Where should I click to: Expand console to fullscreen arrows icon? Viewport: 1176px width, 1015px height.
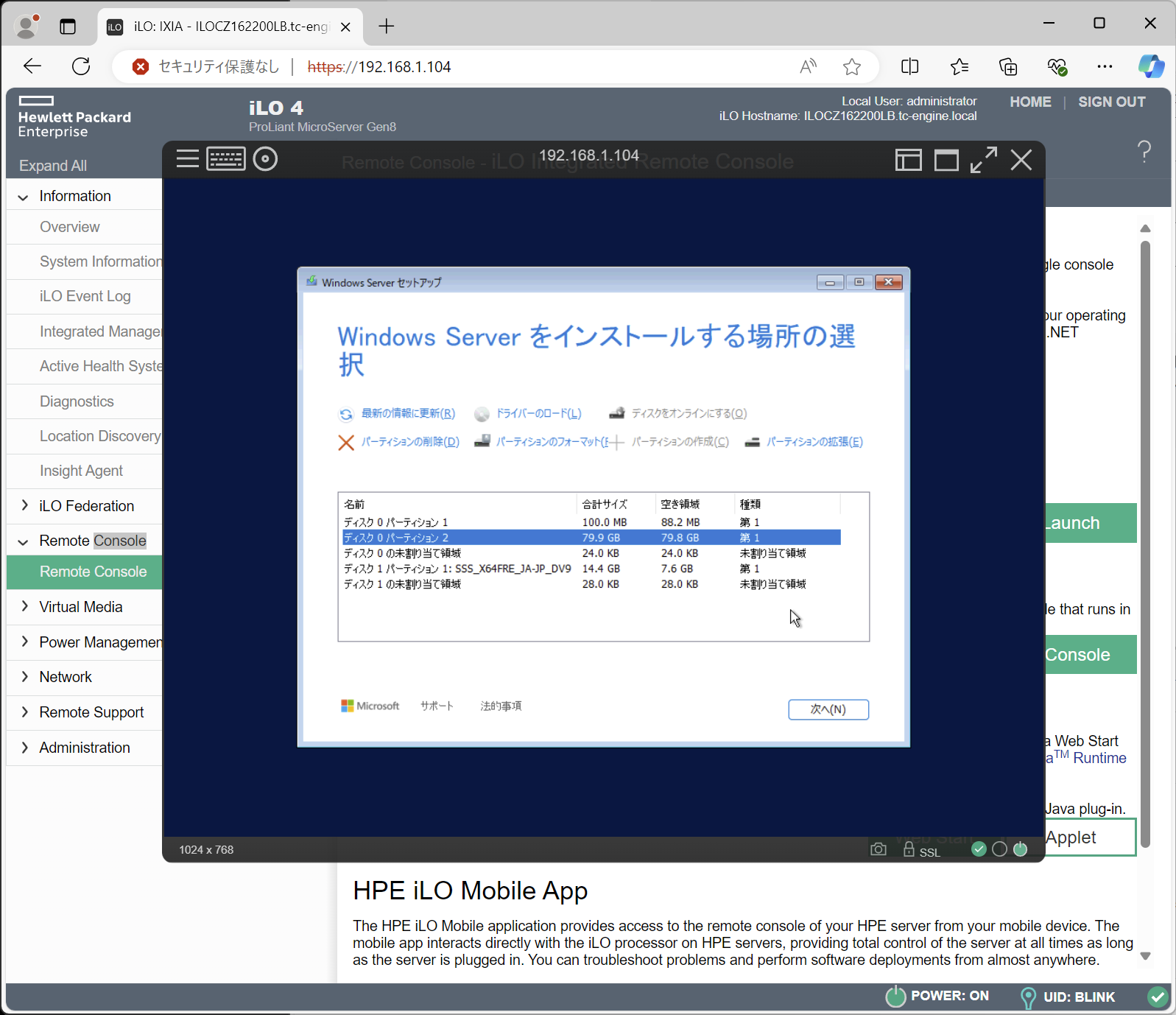point(984,160)
